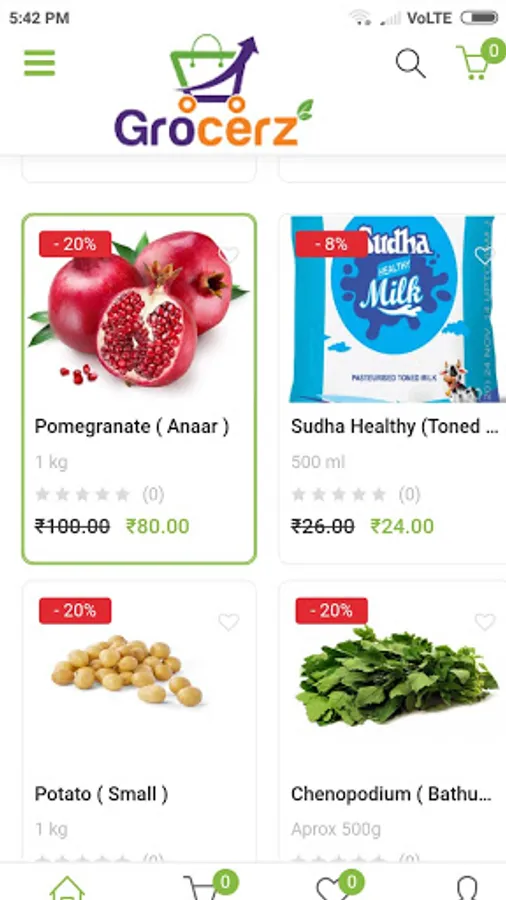Open Pomegranate ( Anaar ) product title

132,426
